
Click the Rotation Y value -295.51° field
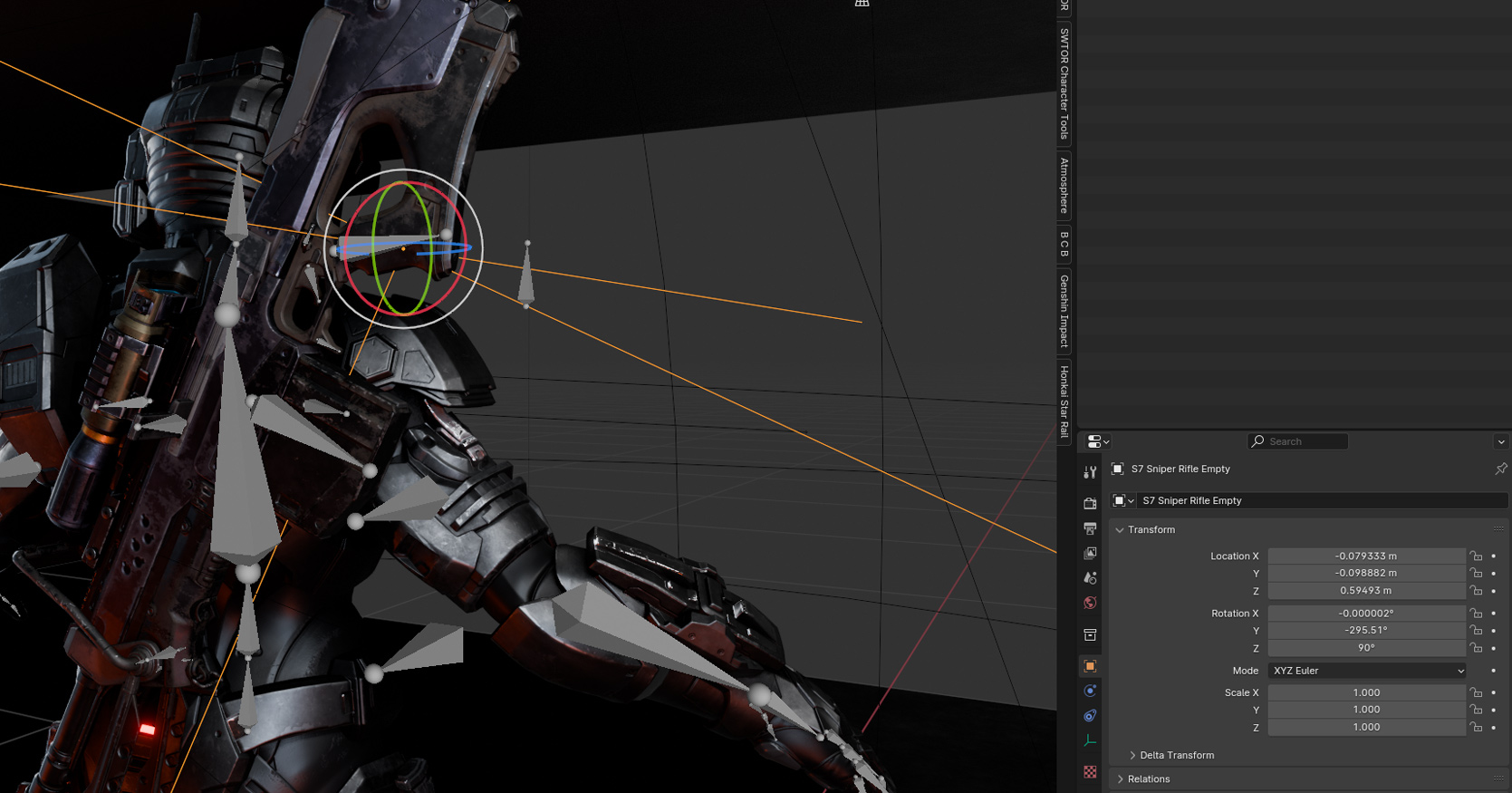click(x=1366, y=630)
